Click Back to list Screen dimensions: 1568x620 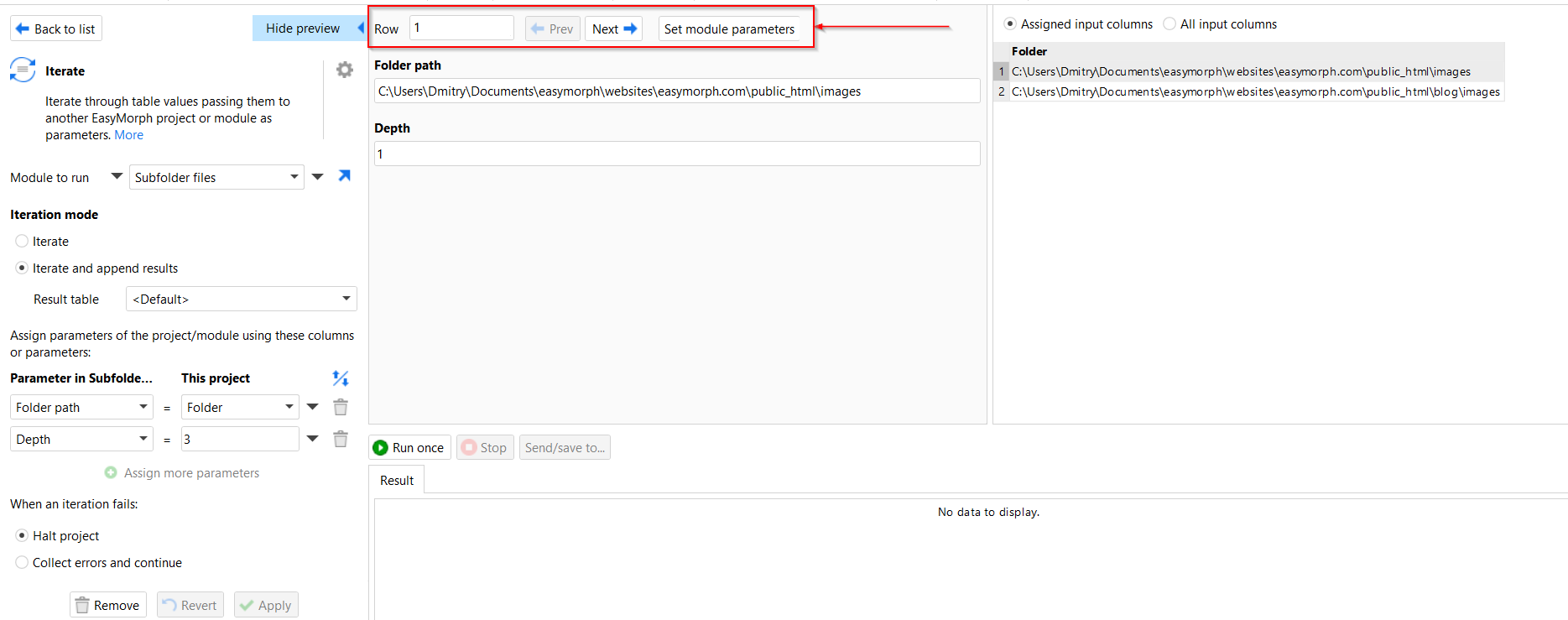tap(56, 29)
